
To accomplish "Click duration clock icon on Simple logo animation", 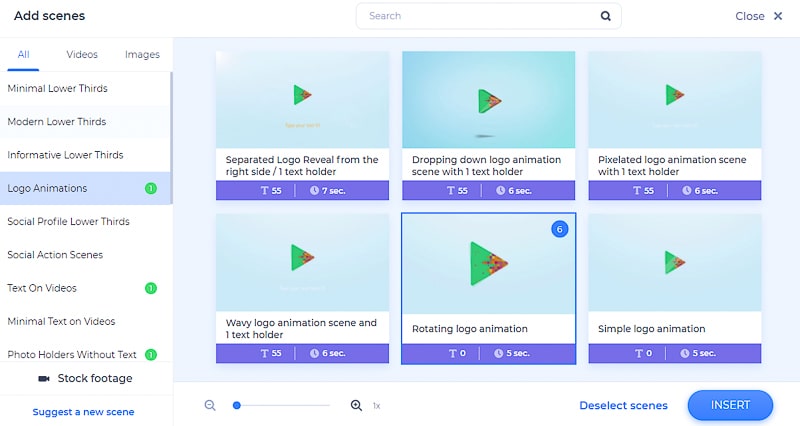I will (x=685, y=353).
